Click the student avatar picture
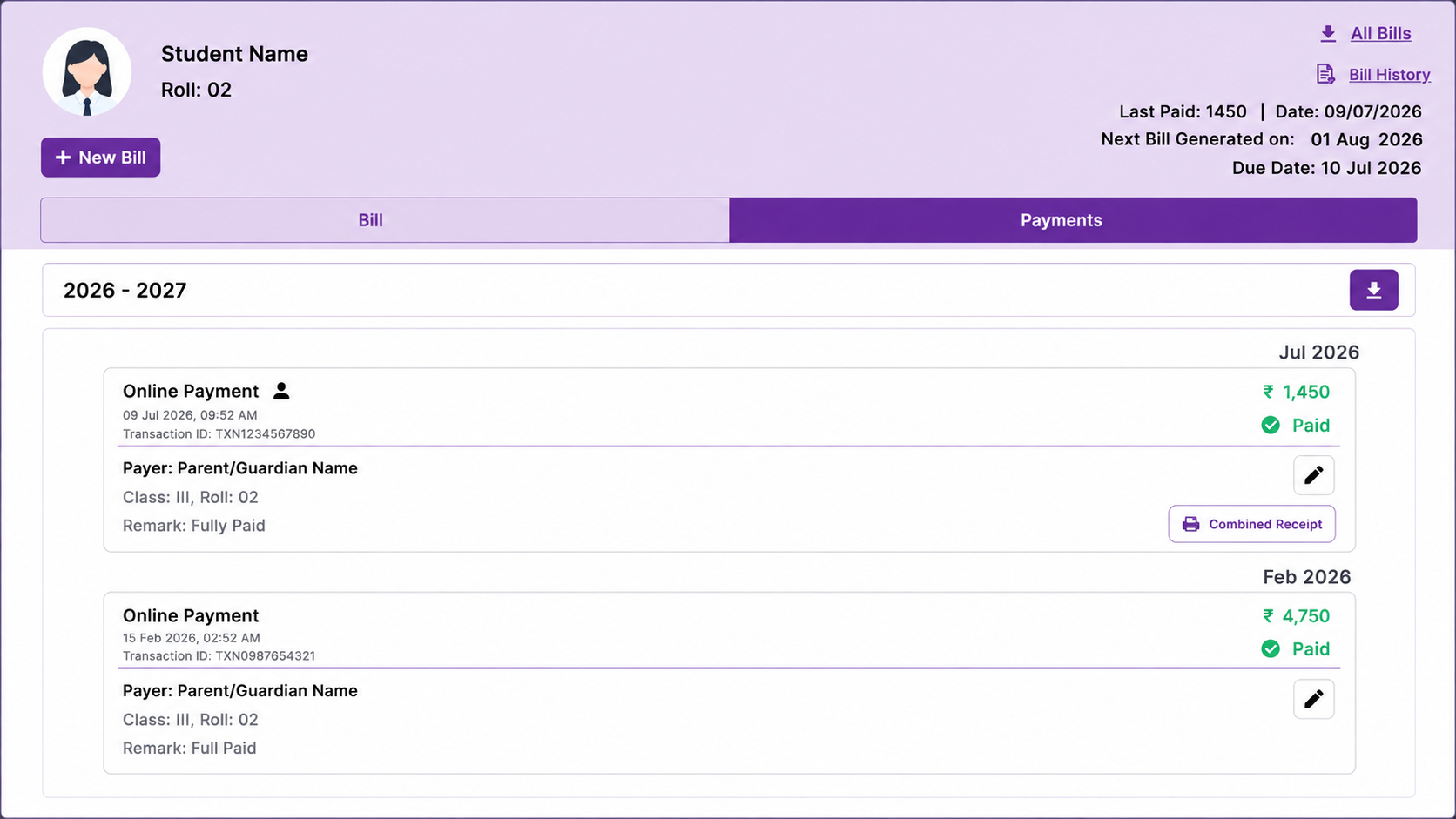This screenshot has width=1456, height=819. 87,72
